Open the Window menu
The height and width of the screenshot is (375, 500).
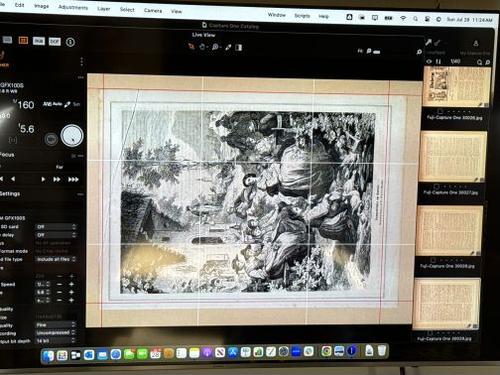coord(277,15)
